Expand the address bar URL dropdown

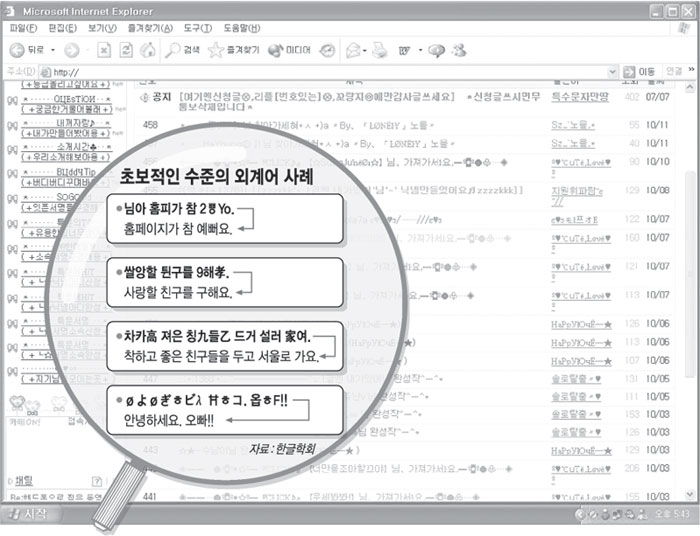click(611, 72)
